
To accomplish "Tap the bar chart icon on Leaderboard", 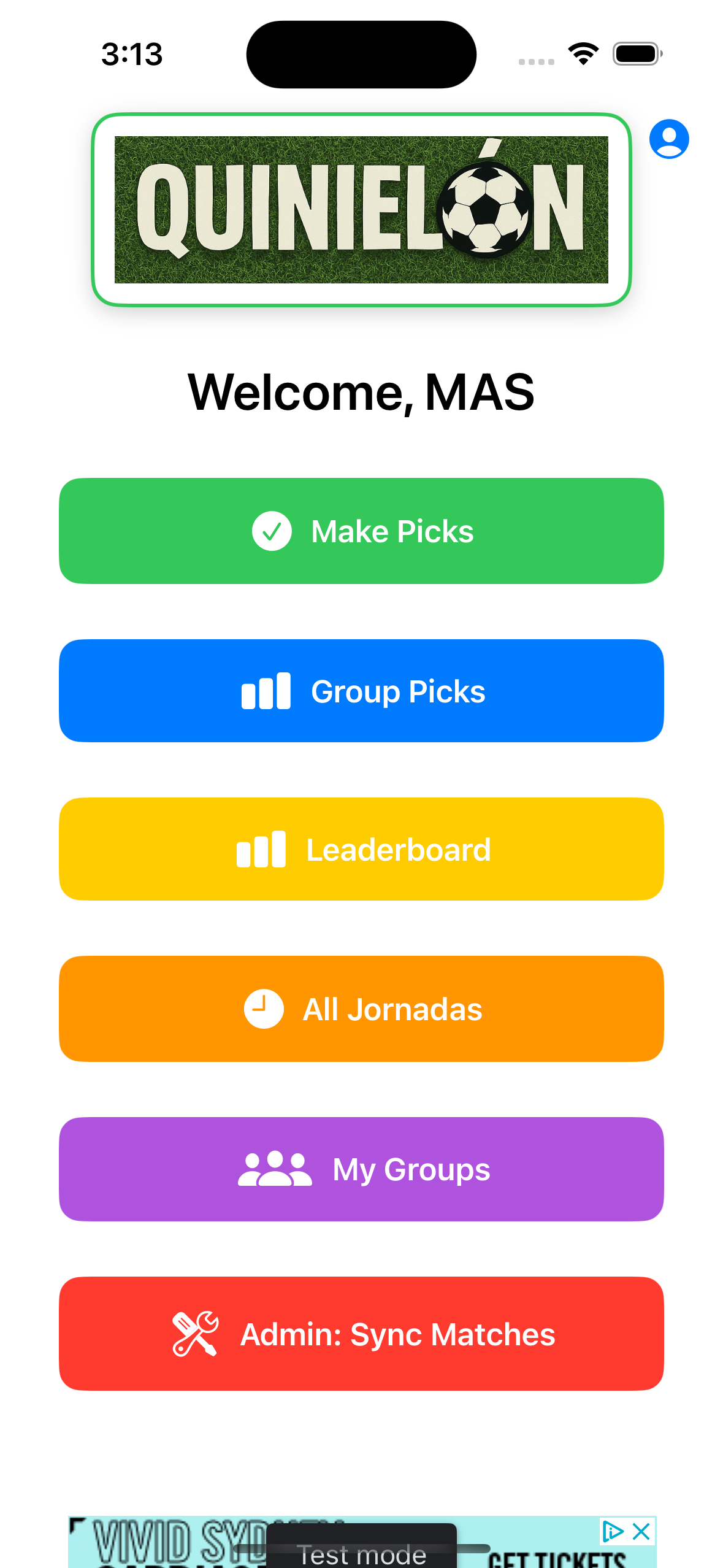I will coord(261,850).
